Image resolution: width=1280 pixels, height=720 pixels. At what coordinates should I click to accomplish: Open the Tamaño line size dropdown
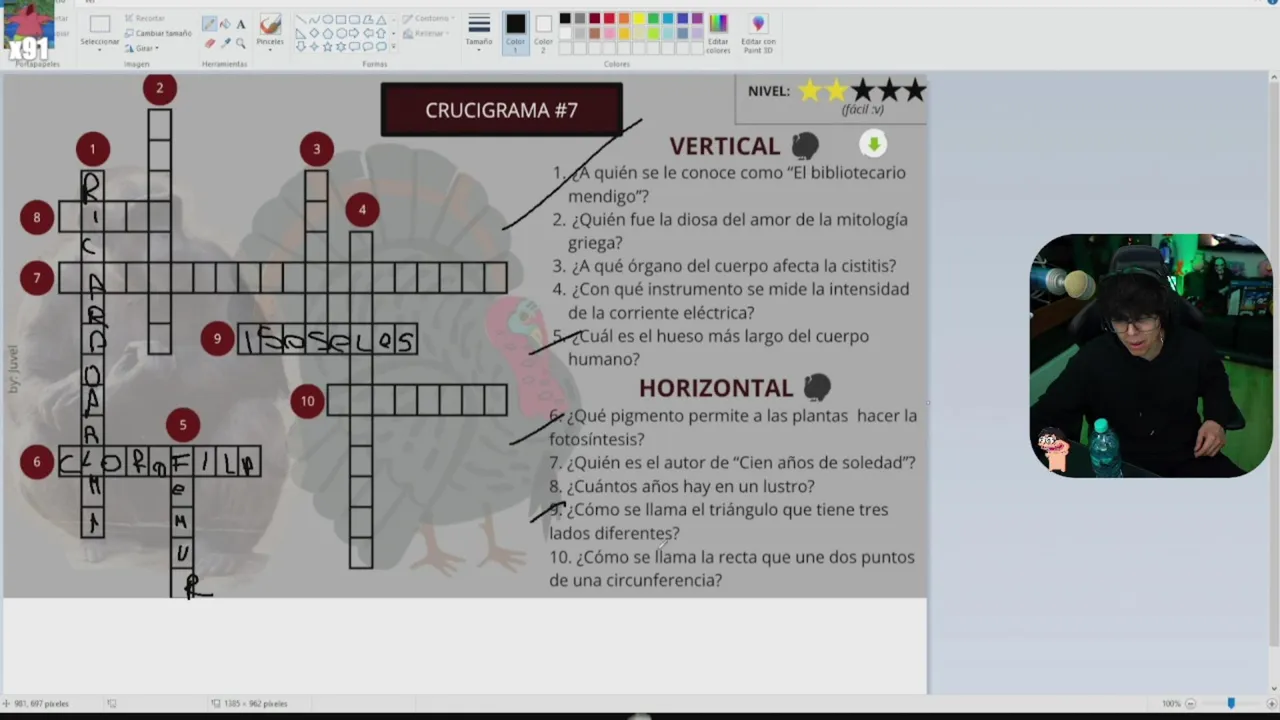pyautogui.click(x=479, y=33)
